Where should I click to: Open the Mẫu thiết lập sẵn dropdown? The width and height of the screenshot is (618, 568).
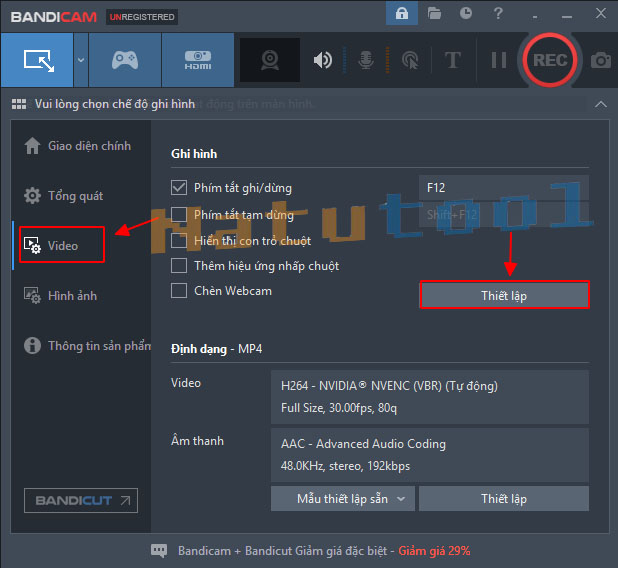[342, 498]
